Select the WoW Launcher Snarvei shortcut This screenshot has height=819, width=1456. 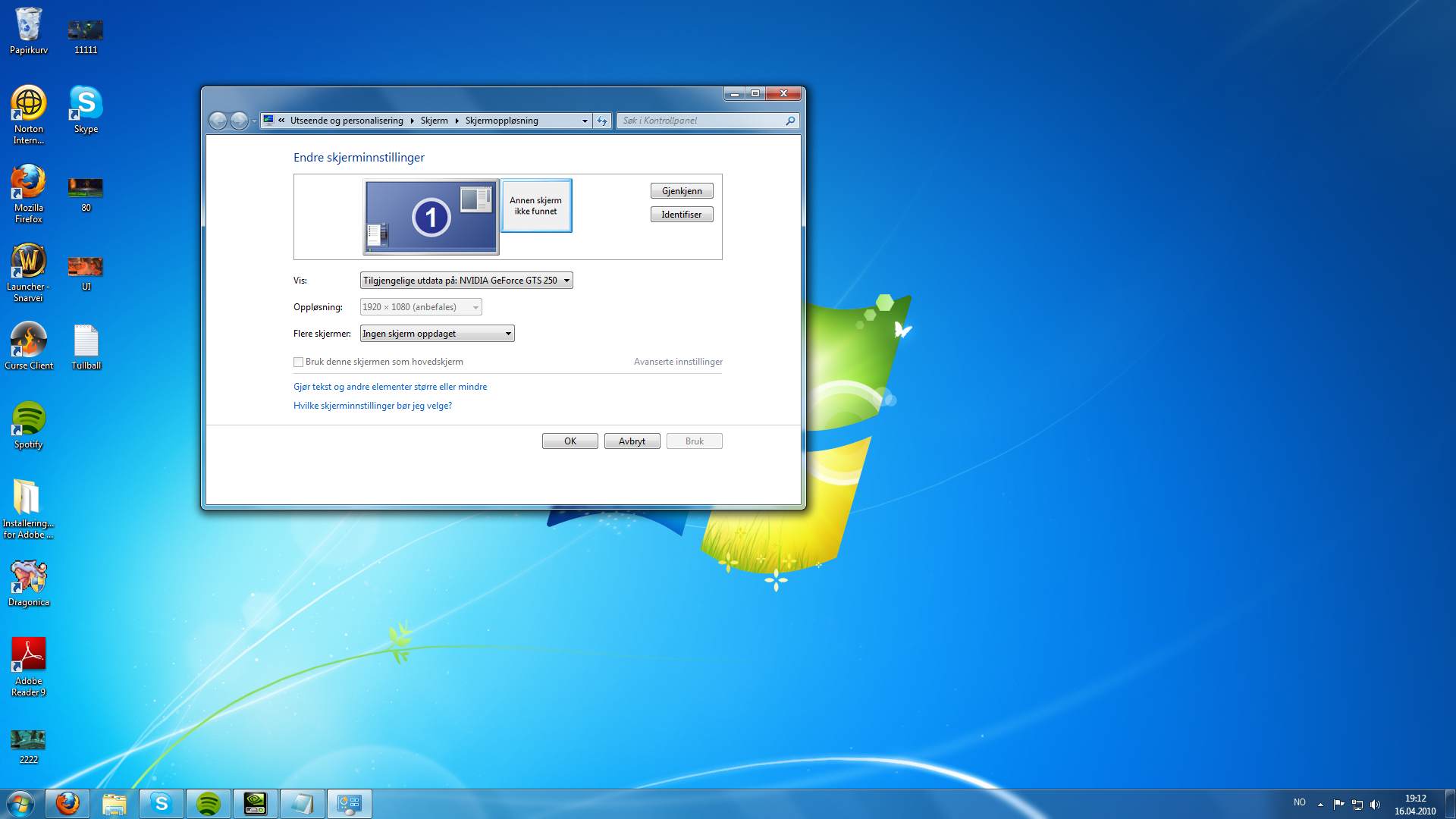pyautogui.click(x=29, y=272)
